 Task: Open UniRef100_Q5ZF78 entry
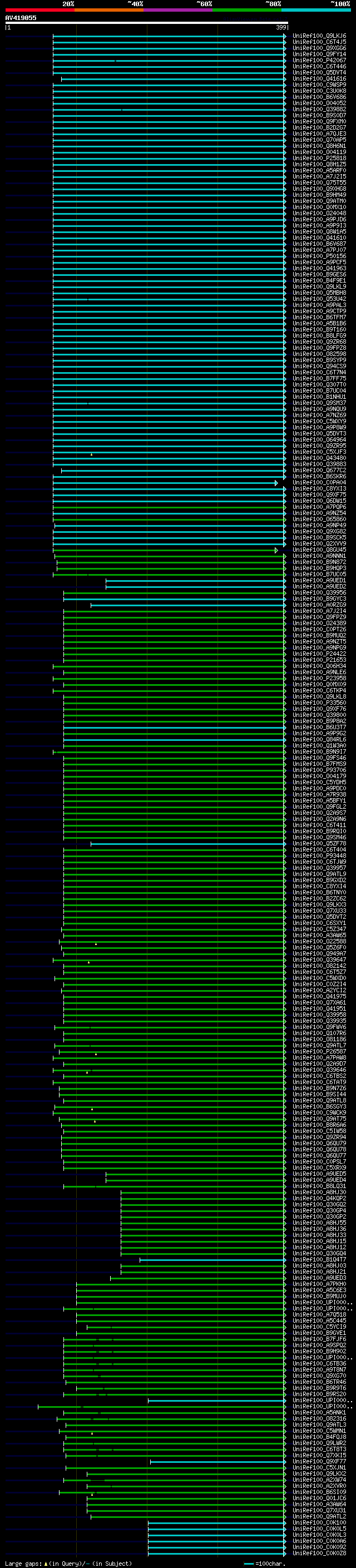pos(319,844)
